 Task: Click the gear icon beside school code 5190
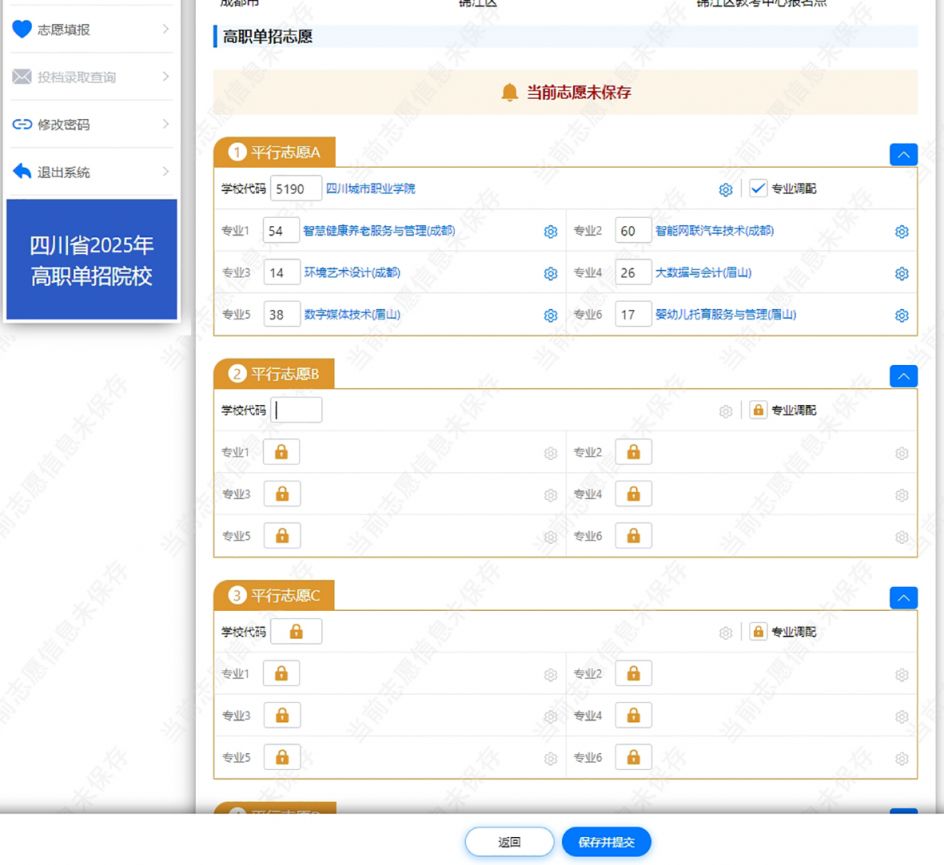725,190
